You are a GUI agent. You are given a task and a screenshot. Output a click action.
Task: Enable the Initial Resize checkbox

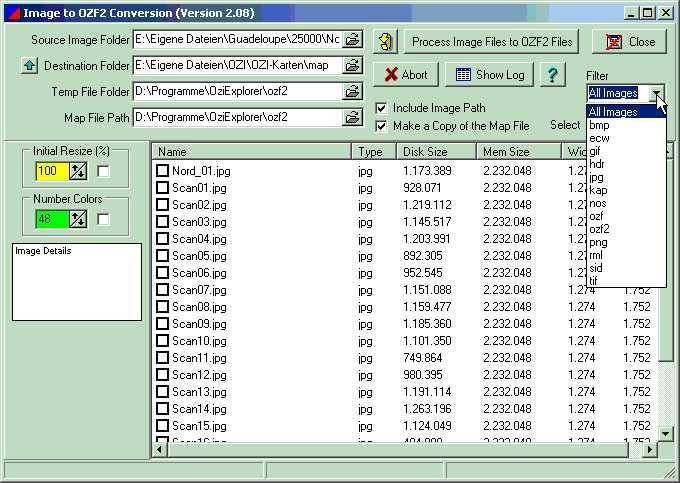pos(103,172)
